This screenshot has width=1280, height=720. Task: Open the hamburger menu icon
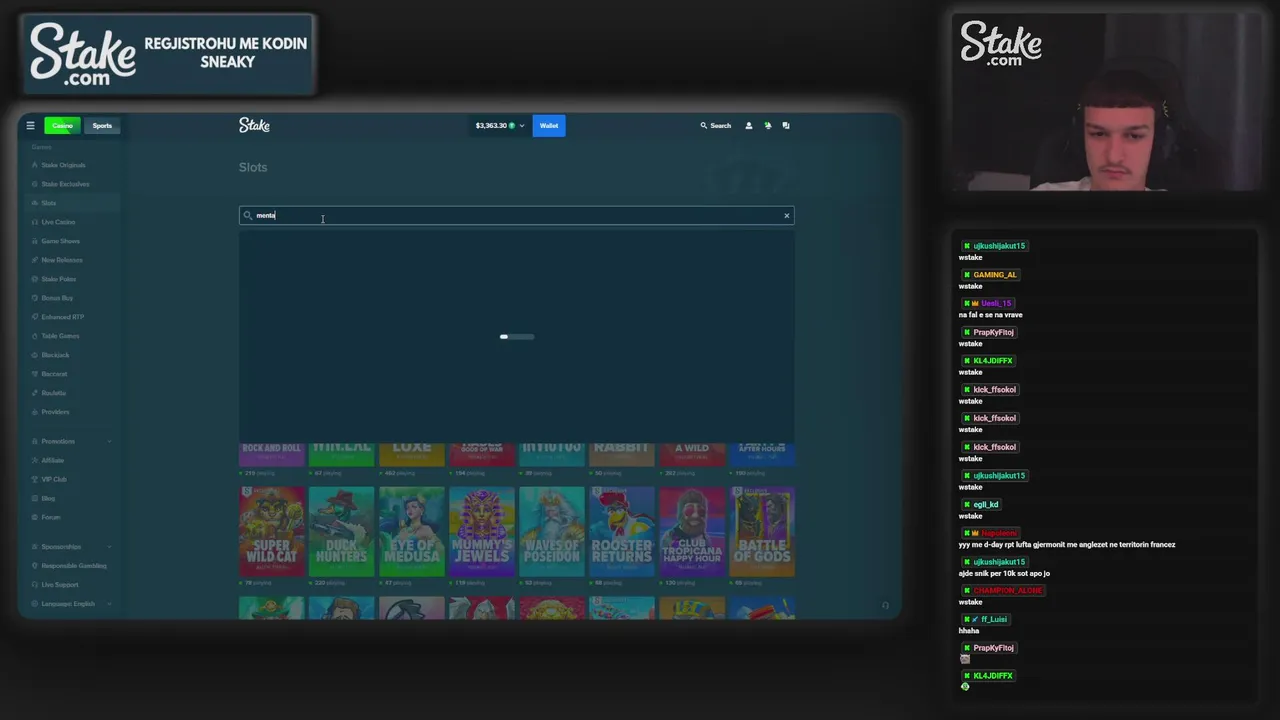[x=30, y=126]
